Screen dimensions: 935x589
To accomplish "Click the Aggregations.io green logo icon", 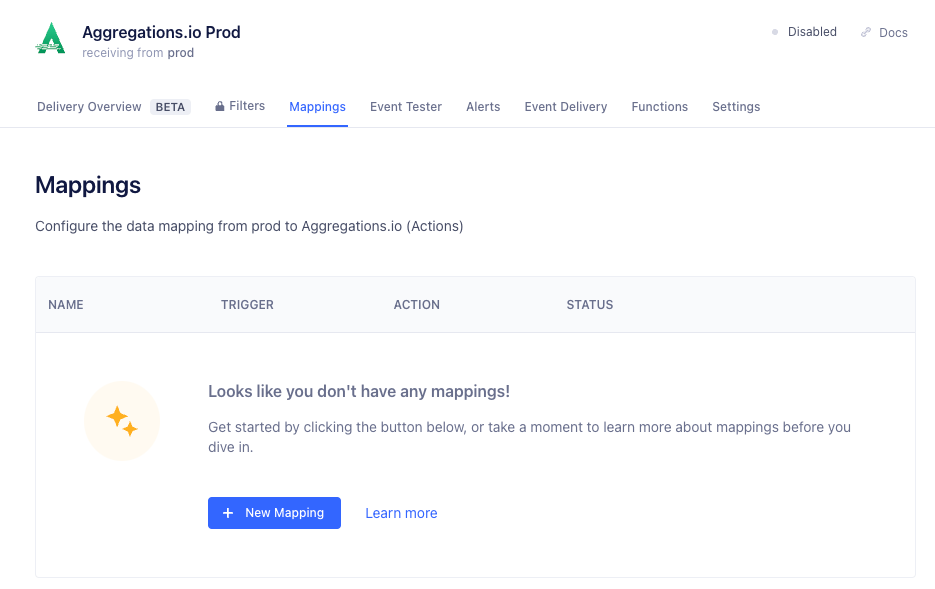I will [x=50, y=39].
